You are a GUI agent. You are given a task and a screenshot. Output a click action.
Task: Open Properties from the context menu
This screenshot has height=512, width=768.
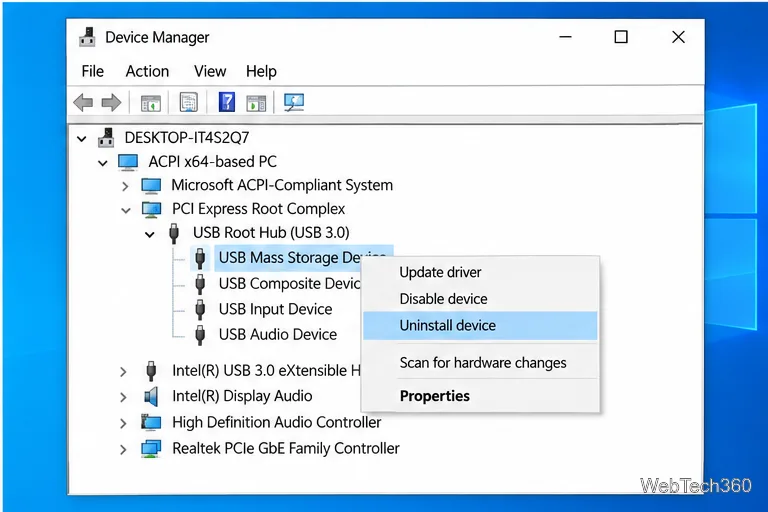pos(480,396)
